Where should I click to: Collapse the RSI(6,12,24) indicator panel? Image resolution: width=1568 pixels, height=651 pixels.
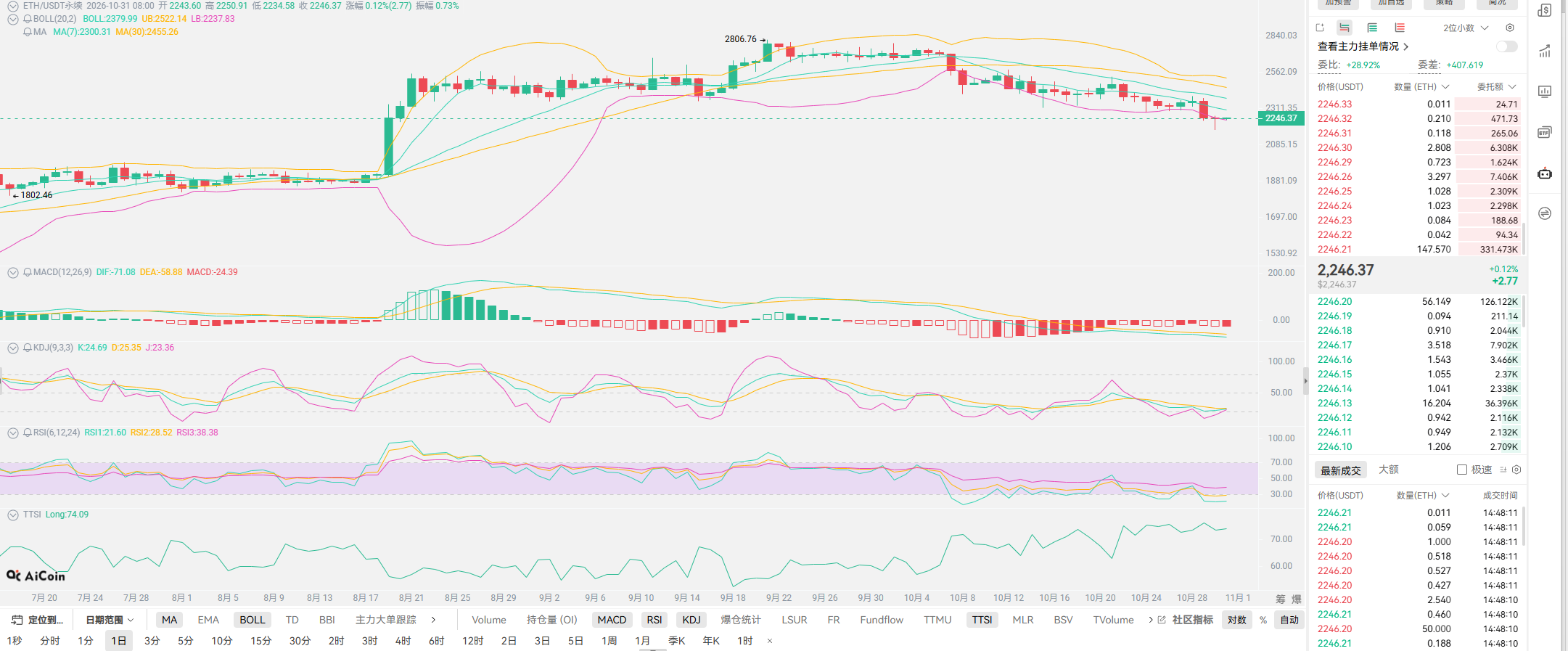click(13, 433)
